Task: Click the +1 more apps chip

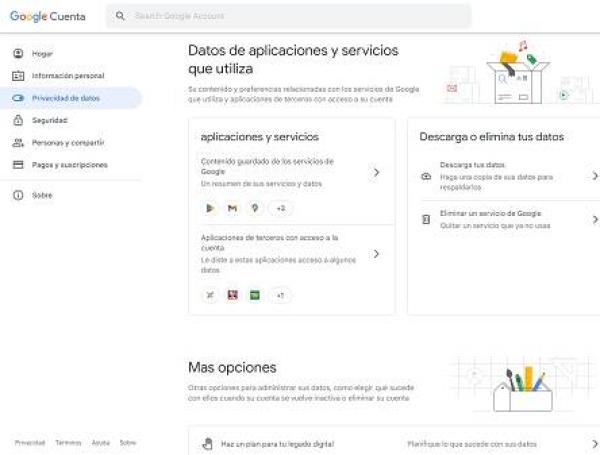Action: 280,295
